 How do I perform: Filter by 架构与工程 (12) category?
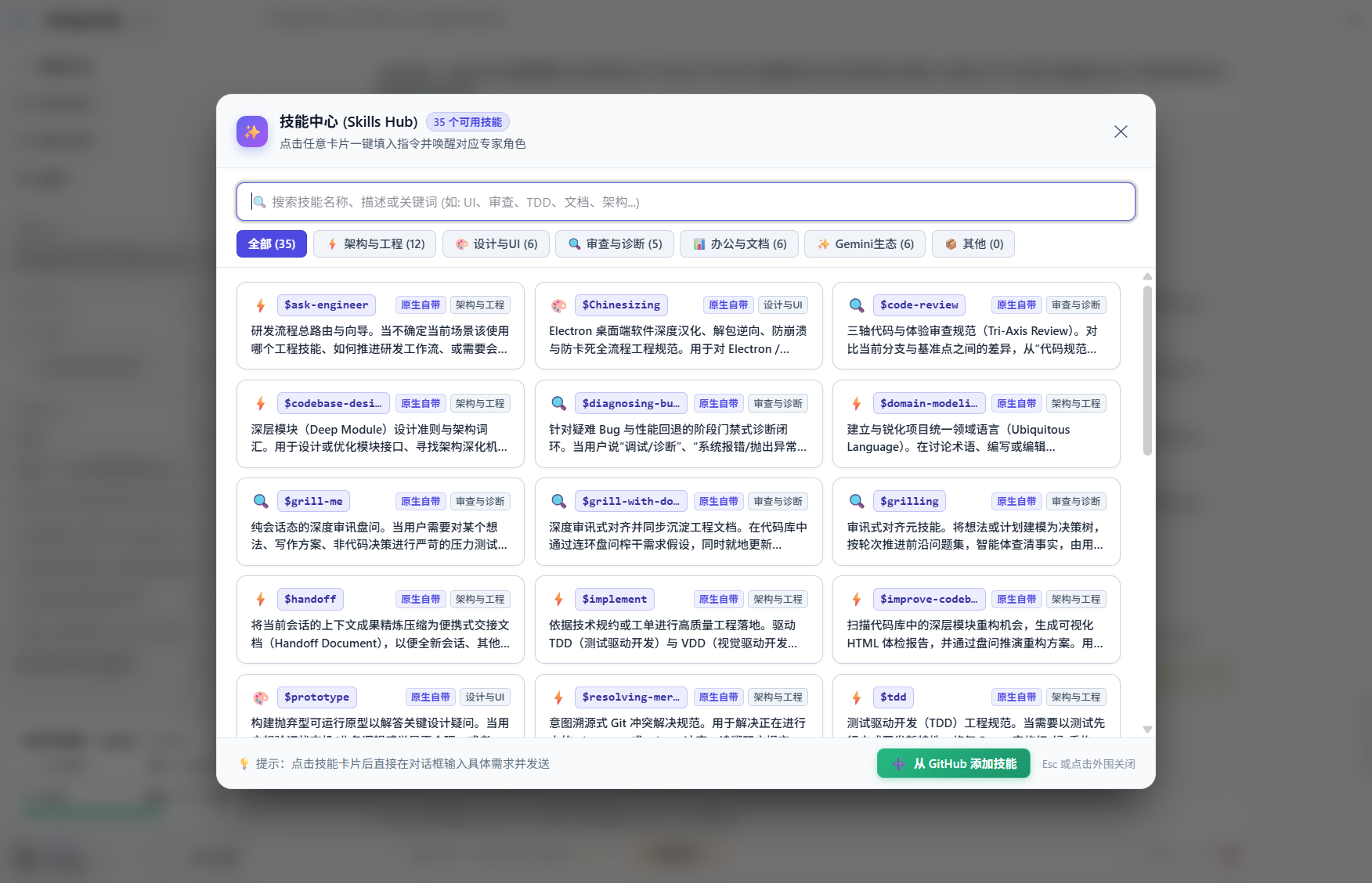(x=375, y=244)
